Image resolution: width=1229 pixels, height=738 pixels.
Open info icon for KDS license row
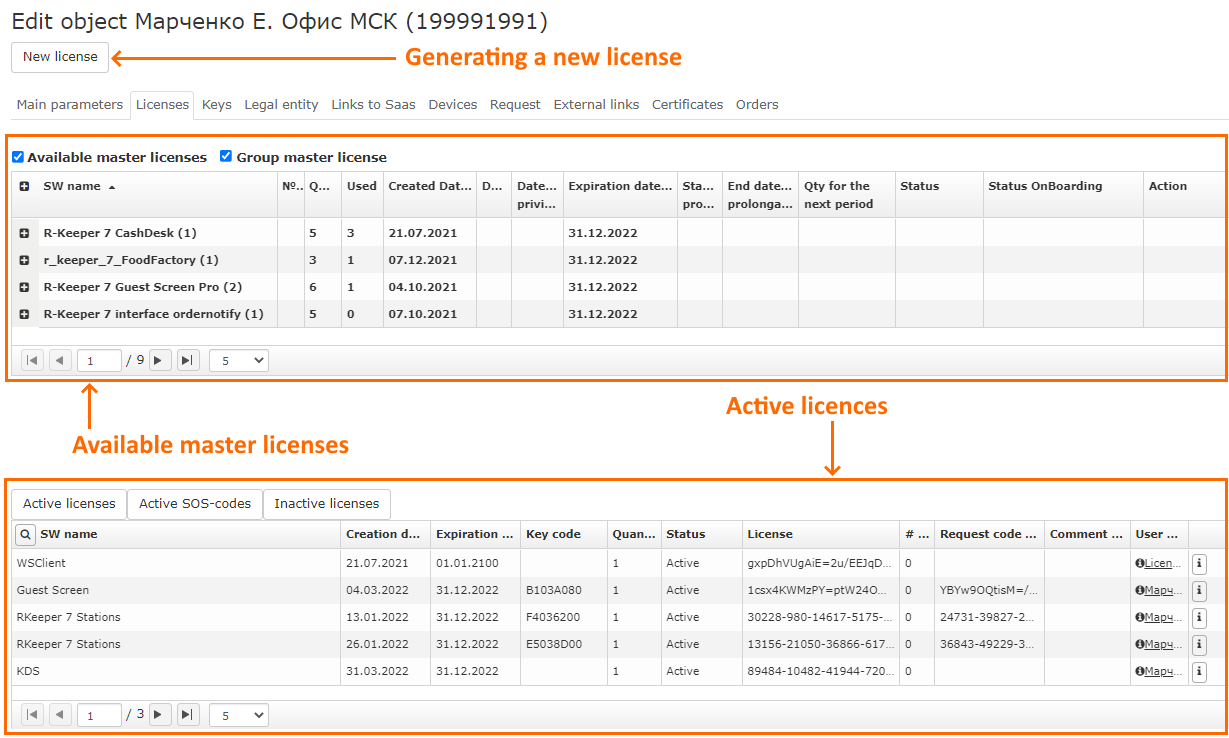1199,672
